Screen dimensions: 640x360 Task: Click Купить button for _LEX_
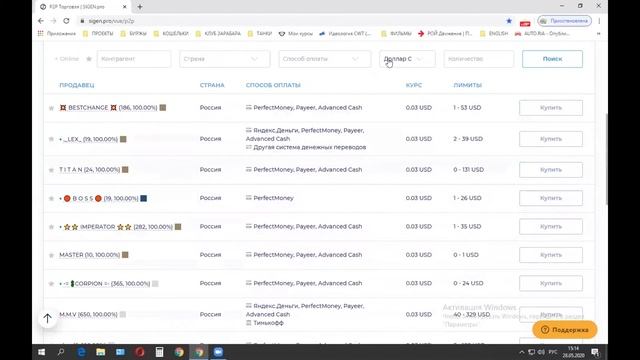[x=551, y=139]
